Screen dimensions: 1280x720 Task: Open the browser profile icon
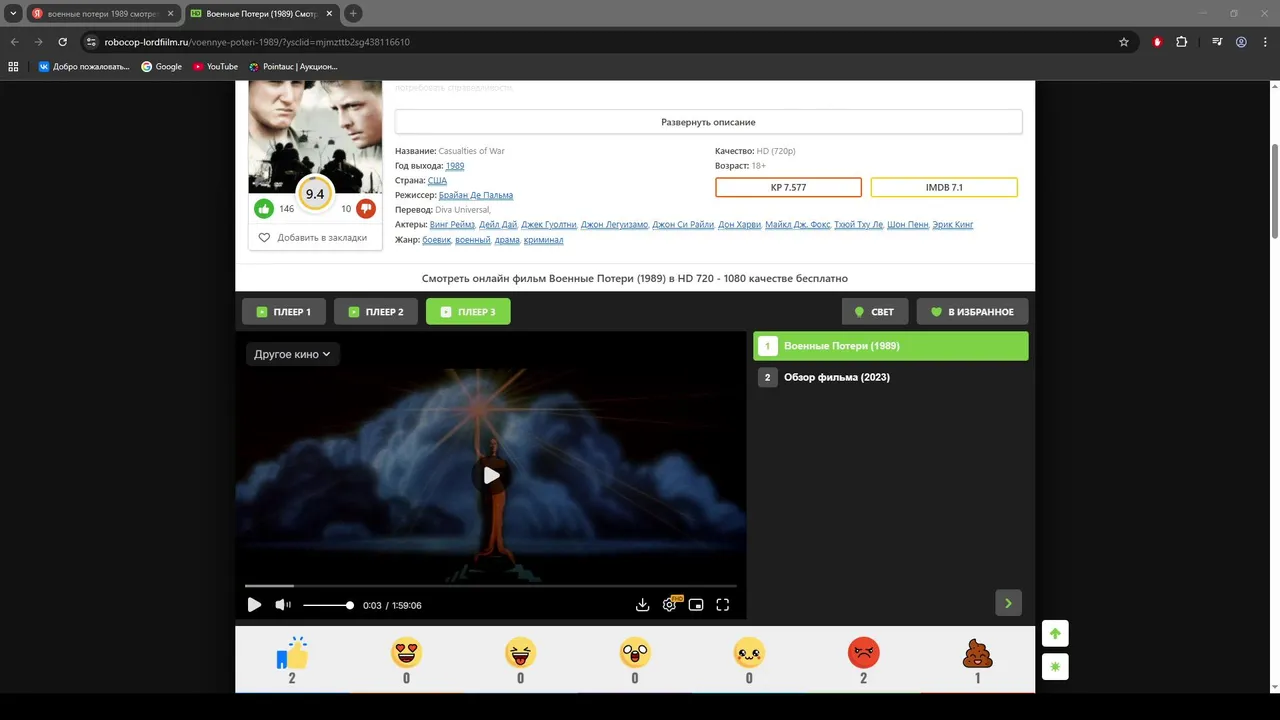1241,42
